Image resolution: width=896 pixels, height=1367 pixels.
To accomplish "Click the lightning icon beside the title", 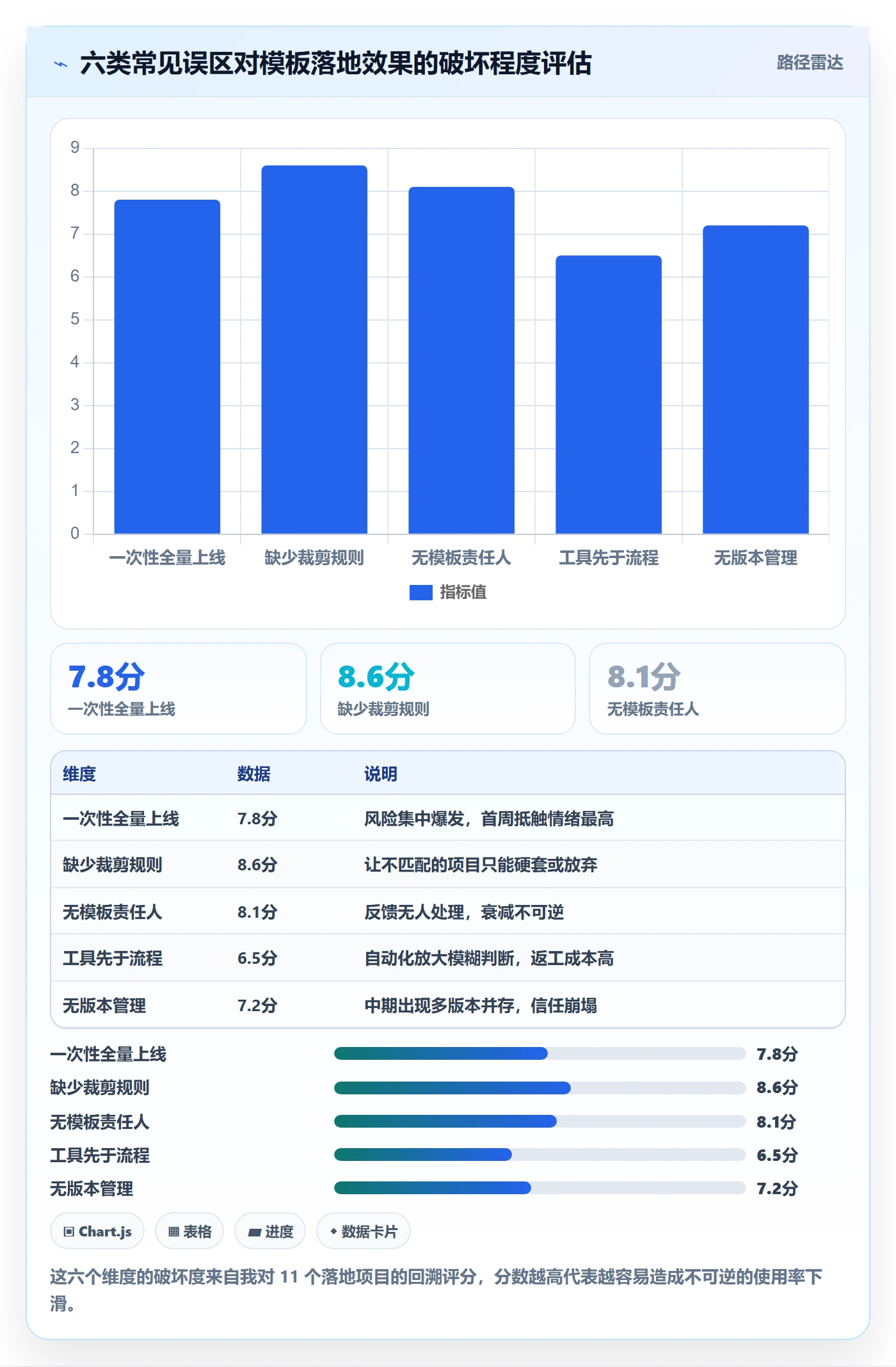I will tap(61, 64).
